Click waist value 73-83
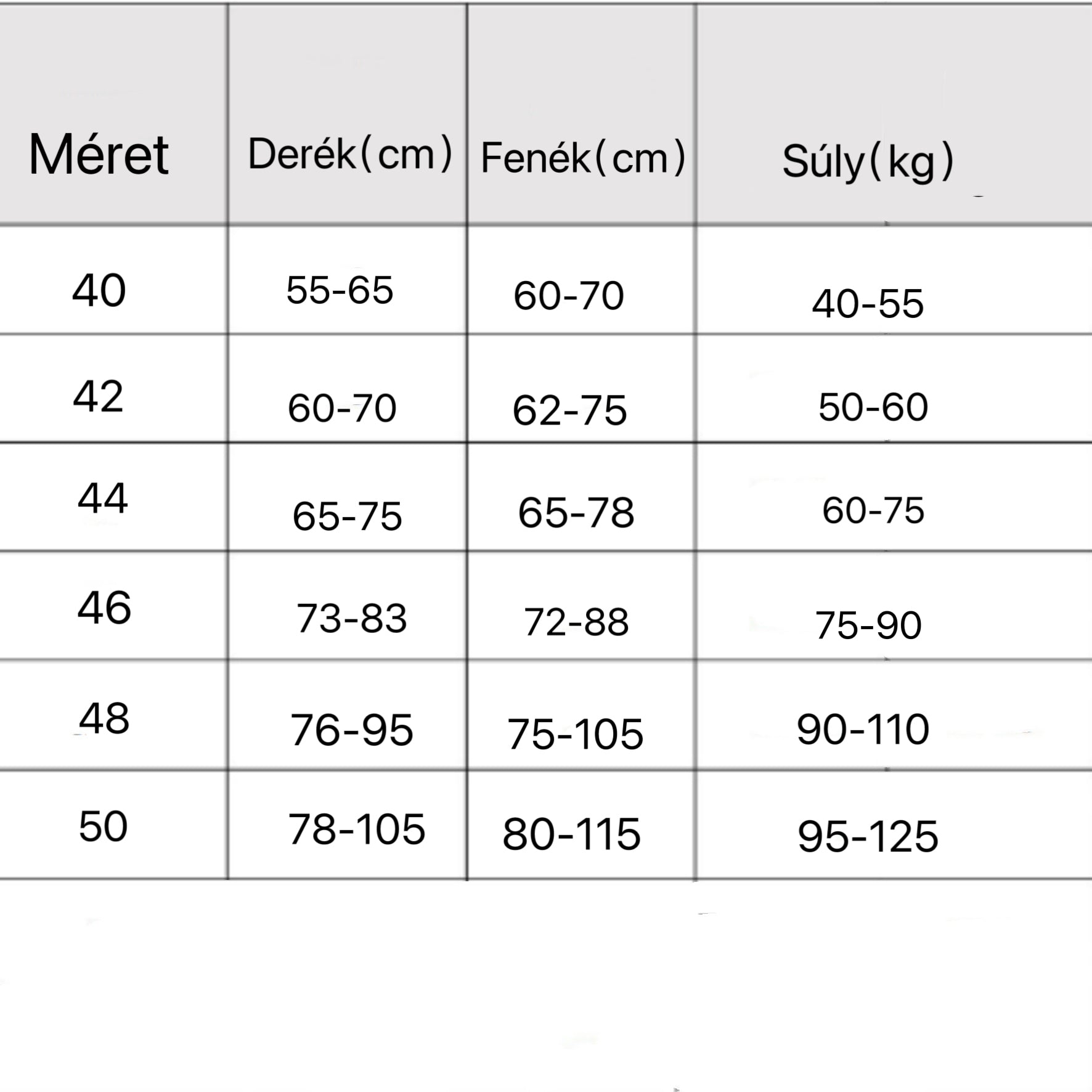This screenshot has width=1092, height=1092. tap(351, 619)
